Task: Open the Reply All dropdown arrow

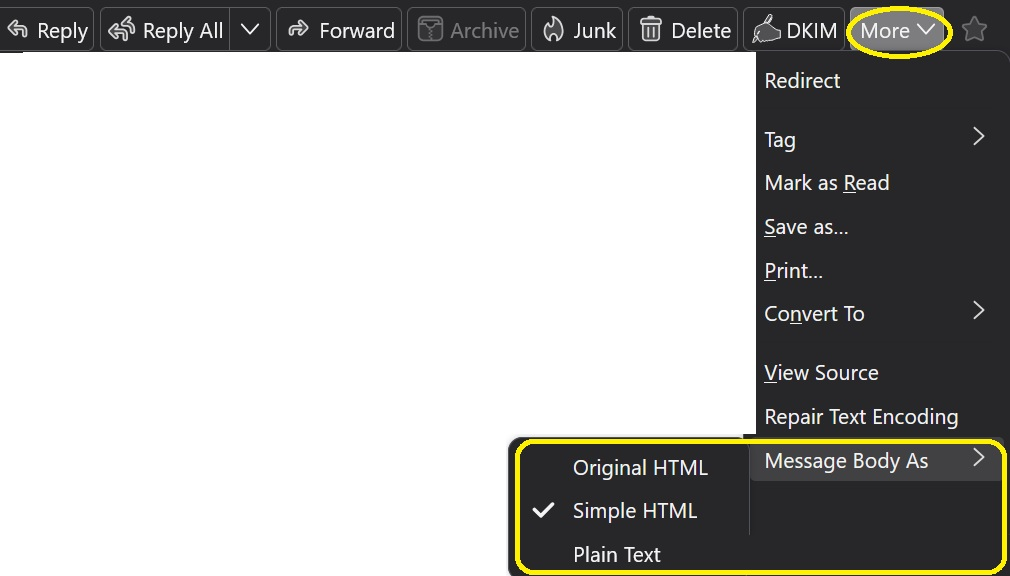Action: (x=250, y=30)
